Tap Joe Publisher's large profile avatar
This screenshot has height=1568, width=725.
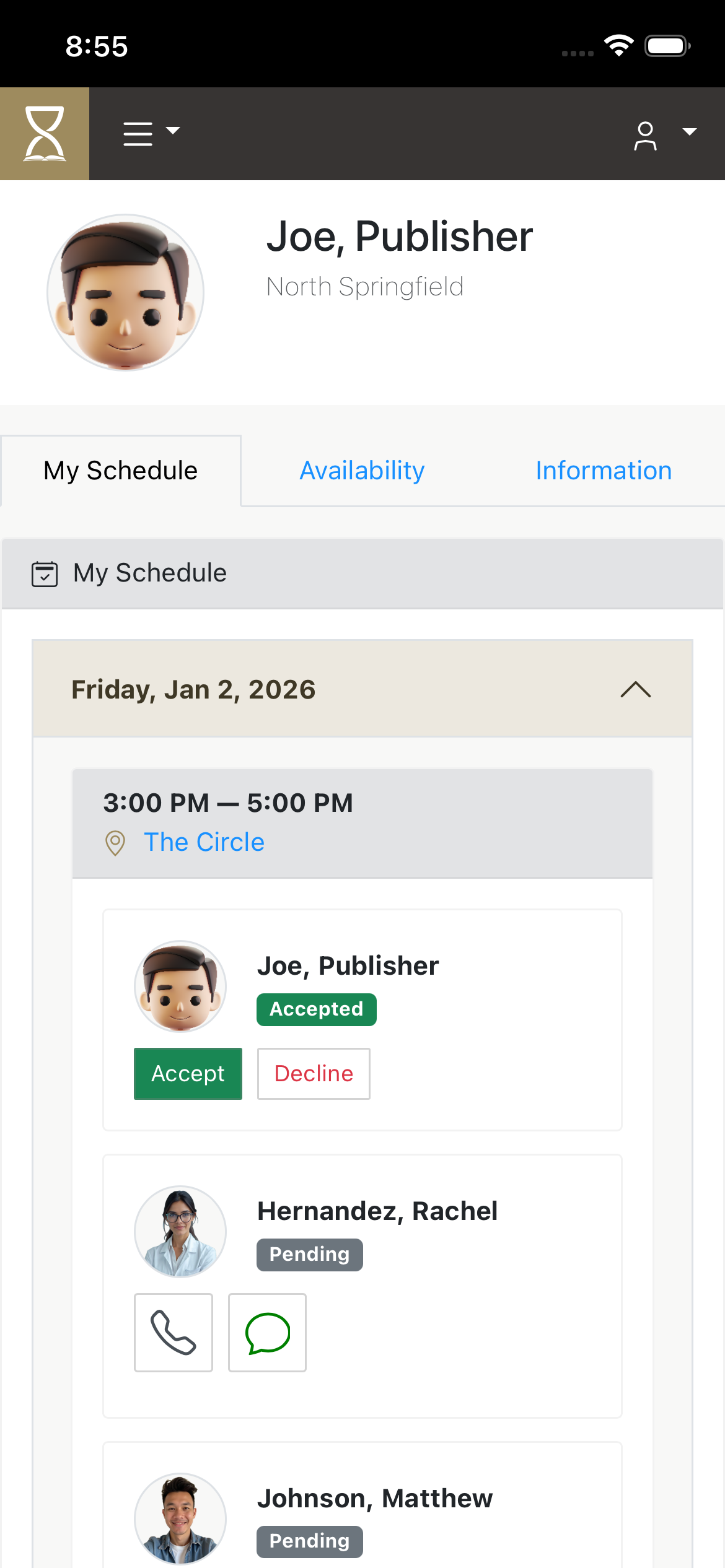(x=126, y=293)
